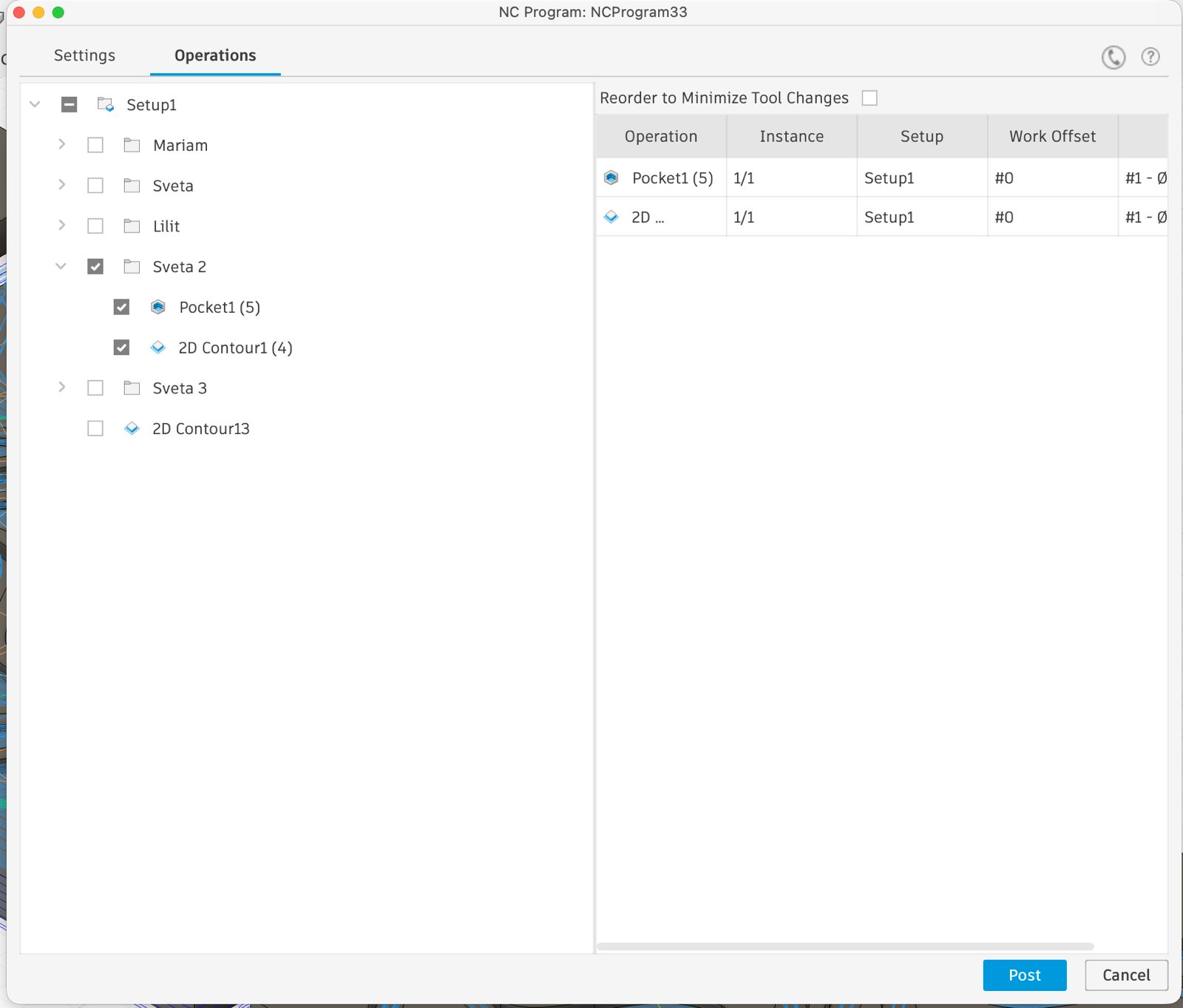Click the Cancel button
Viewport: 1183px width, 1008px height.
(x=1125, y=975)
